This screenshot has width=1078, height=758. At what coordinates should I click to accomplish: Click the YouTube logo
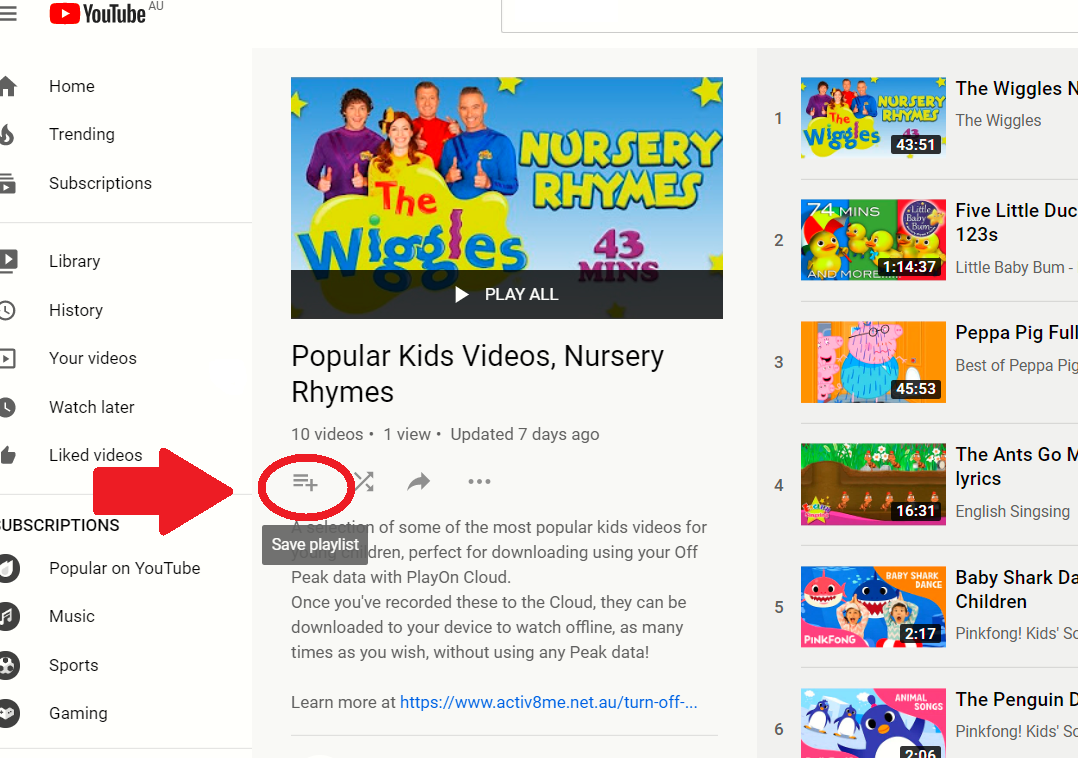(98, 14)
